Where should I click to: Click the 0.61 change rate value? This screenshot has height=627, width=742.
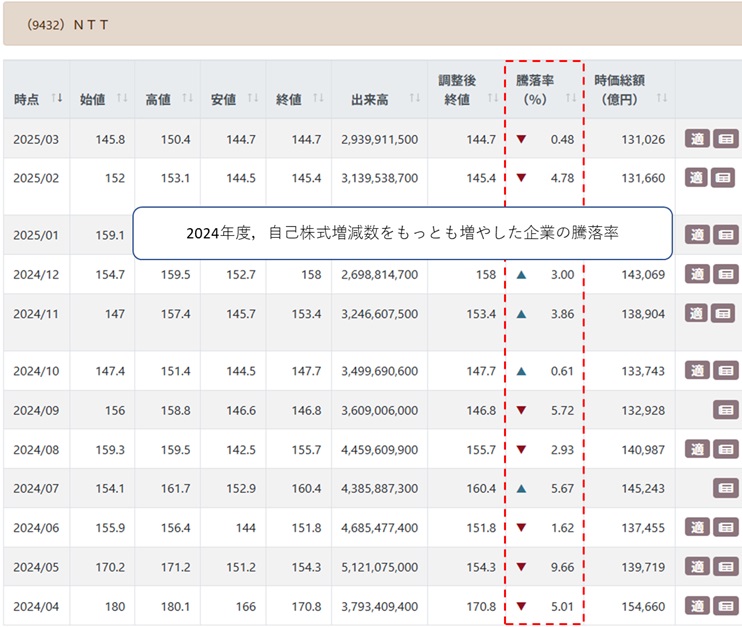tap(562, 371)
